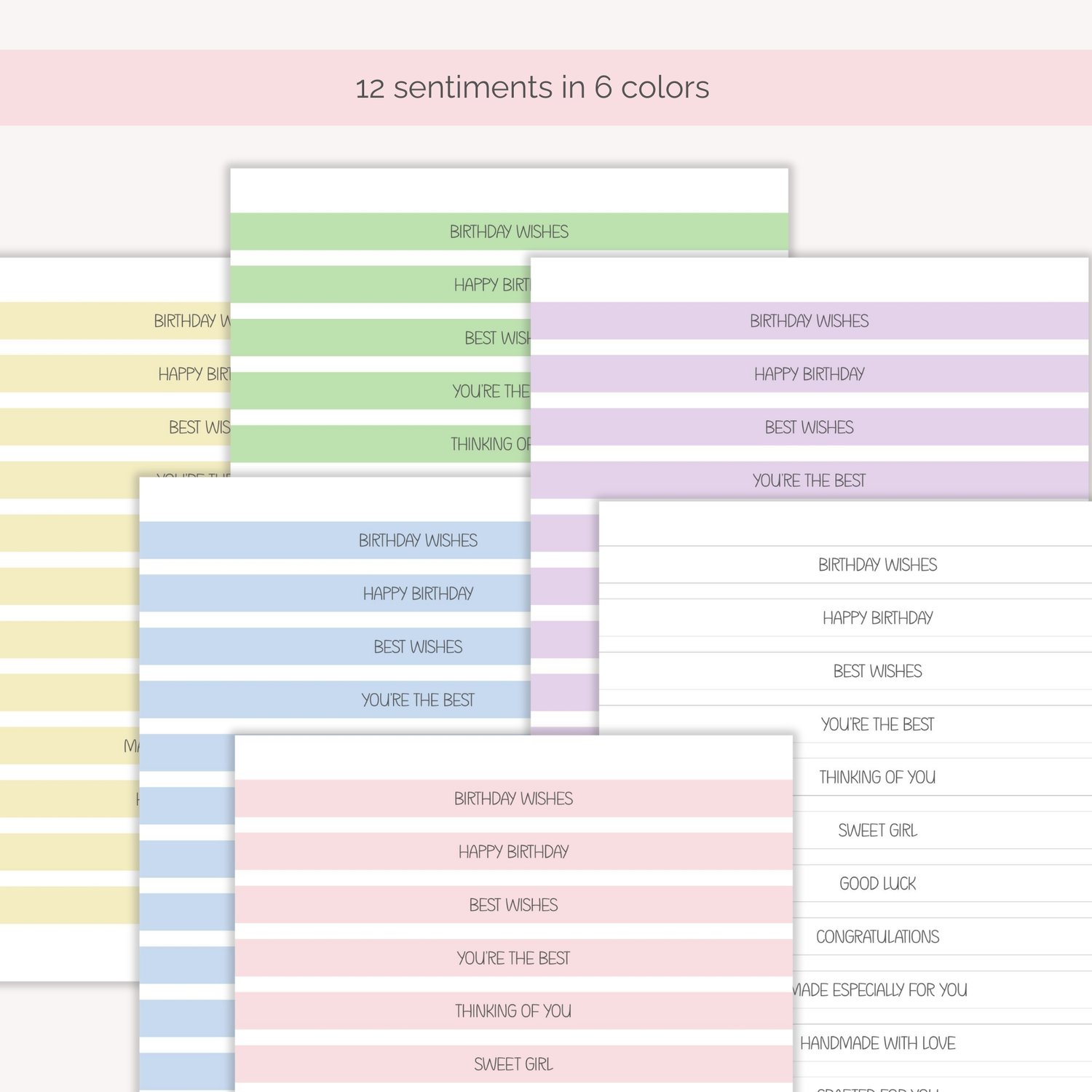The width and height of the screenshot is (1092, 1092).
Task: Click the pink "THINKING OF YOU" strip
Action: point(513,1011)
